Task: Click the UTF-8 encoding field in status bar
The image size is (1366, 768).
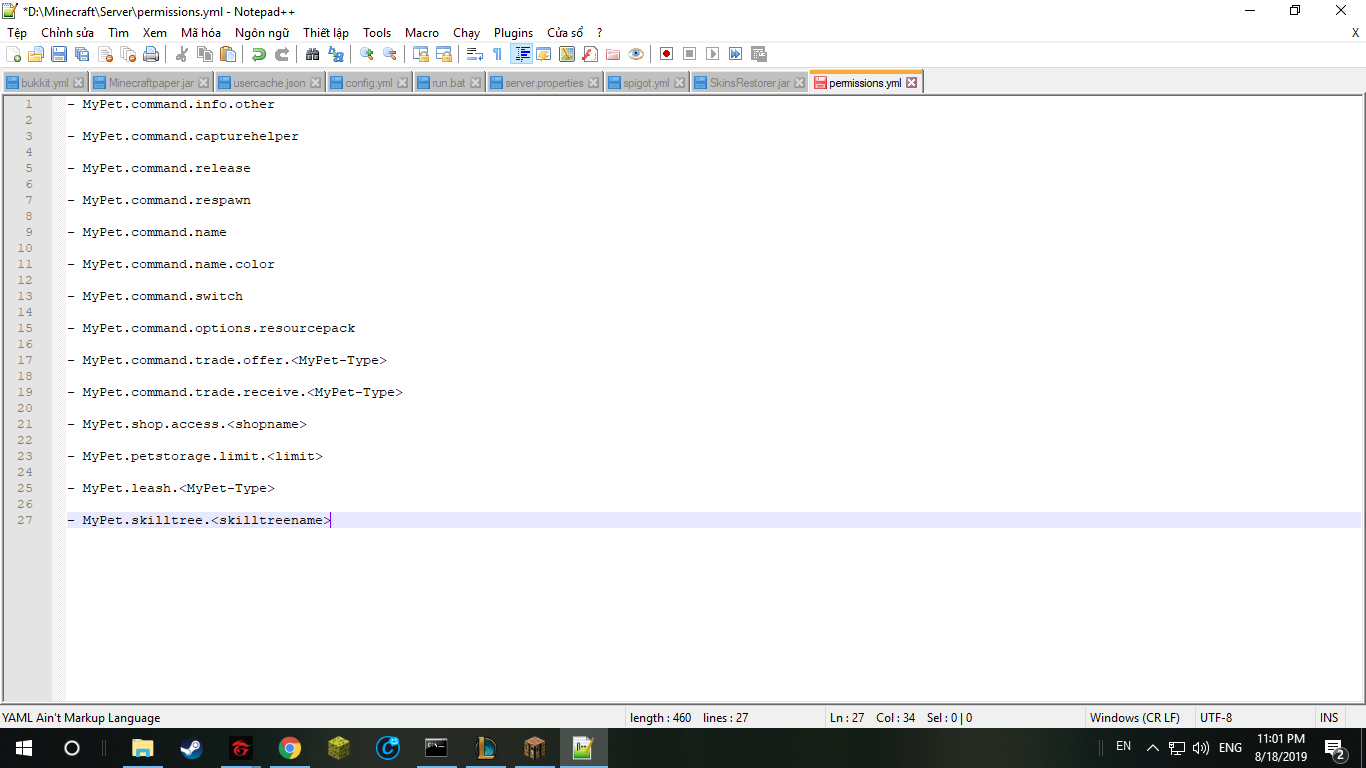Action: [x=1216, y=718]
